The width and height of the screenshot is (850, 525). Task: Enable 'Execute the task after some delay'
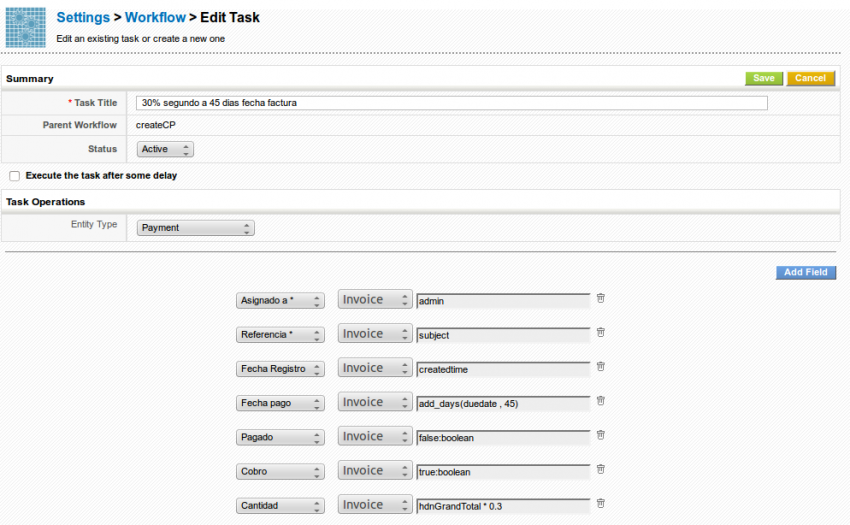[15, 176]
